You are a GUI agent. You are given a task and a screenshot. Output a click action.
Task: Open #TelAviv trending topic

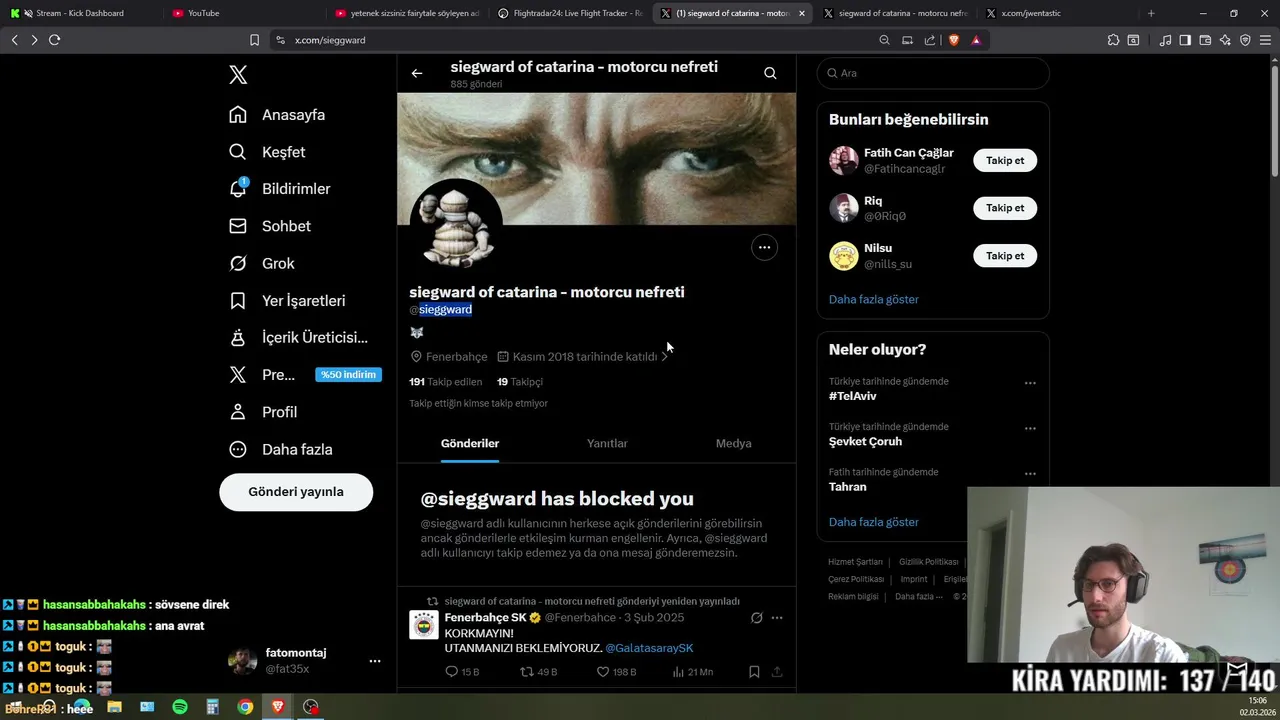click(853, 396)
